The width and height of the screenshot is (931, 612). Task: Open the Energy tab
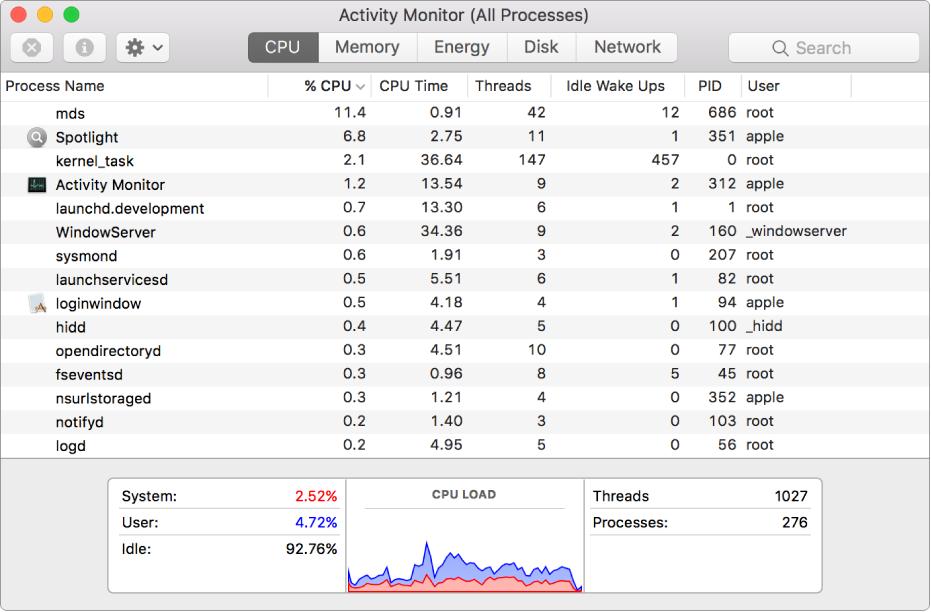click(462, 47)
